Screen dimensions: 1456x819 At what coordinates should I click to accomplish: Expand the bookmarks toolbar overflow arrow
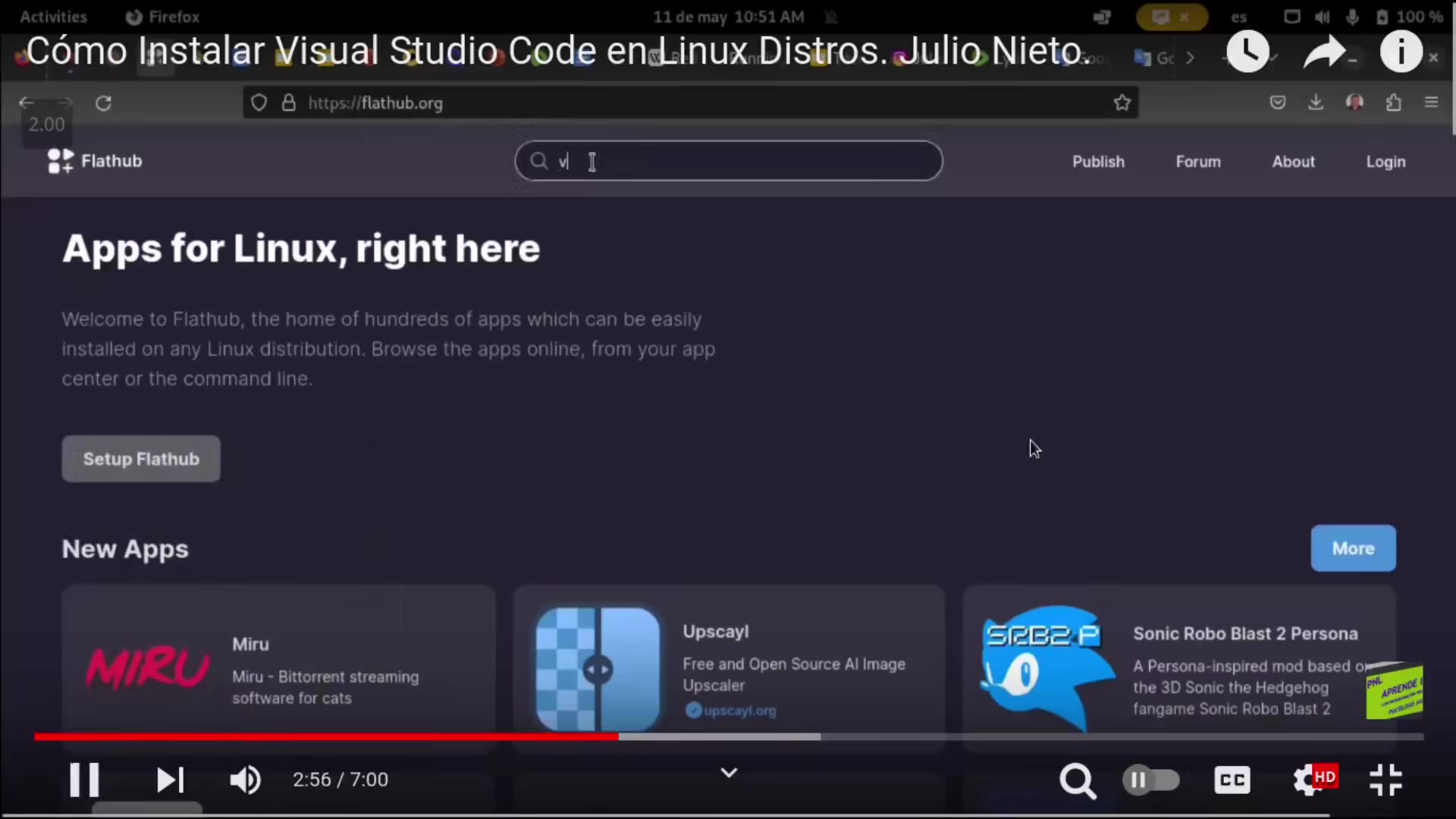pyautogui.click(x=1190, y=57)
